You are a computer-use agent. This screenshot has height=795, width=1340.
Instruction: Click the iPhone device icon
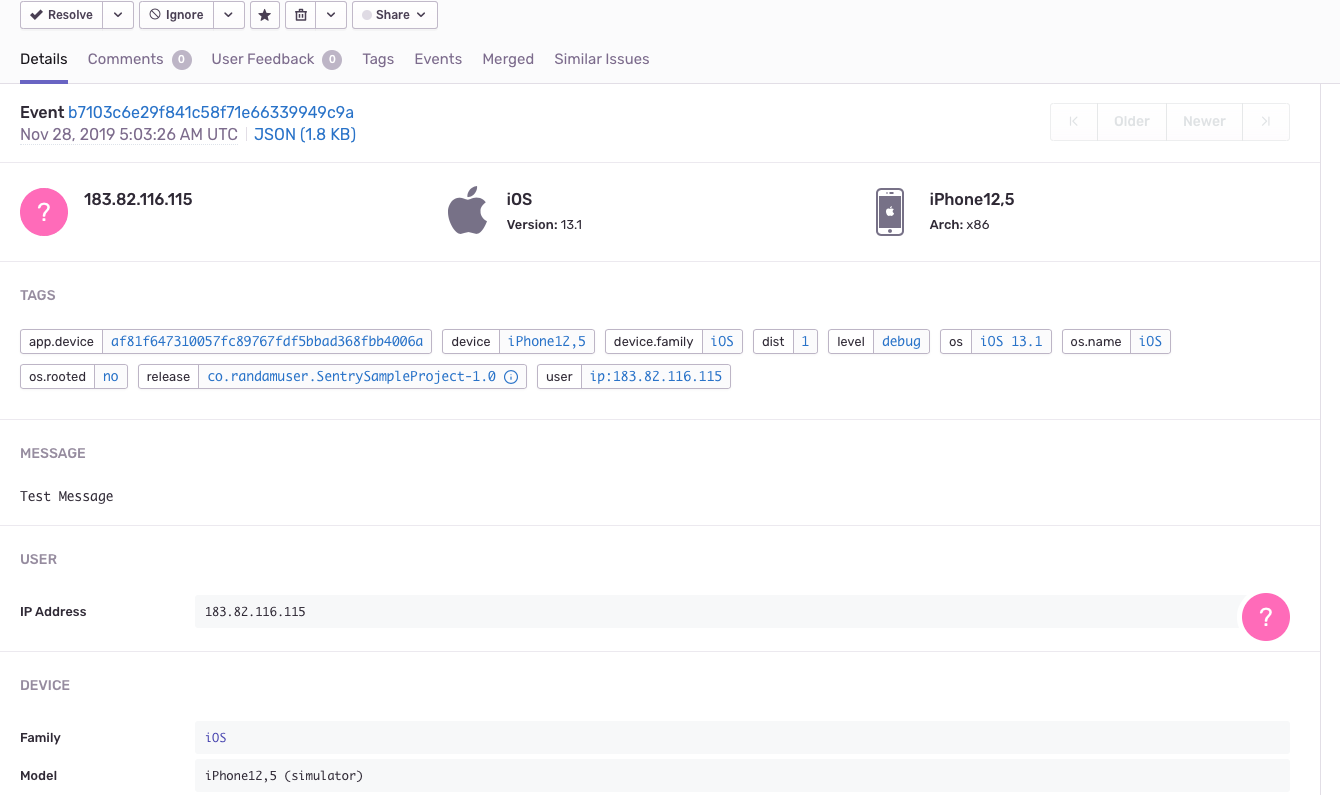coord(889,211)
